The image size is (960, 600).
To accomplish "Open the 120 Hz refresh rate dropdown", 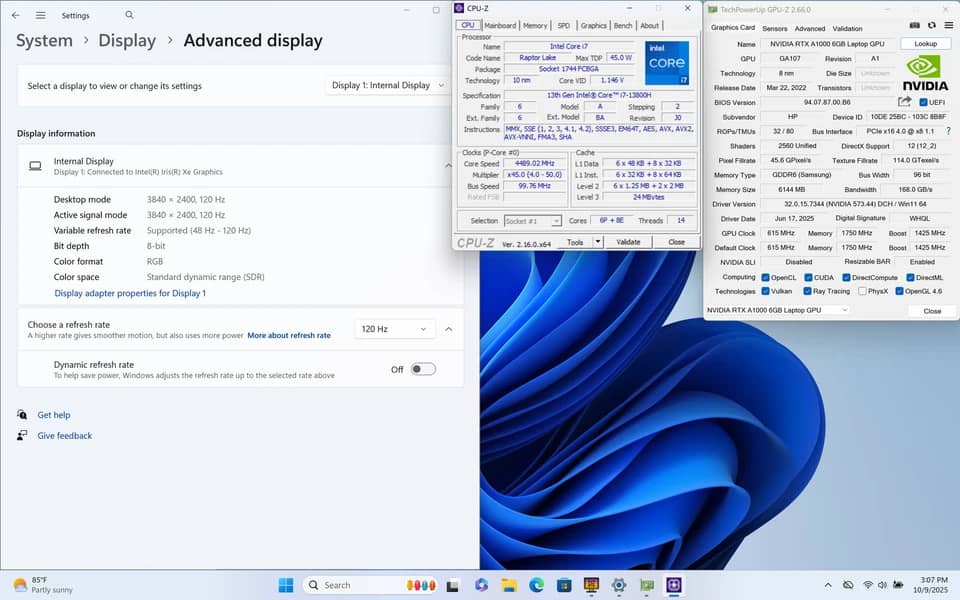I will tap(395, 329).
